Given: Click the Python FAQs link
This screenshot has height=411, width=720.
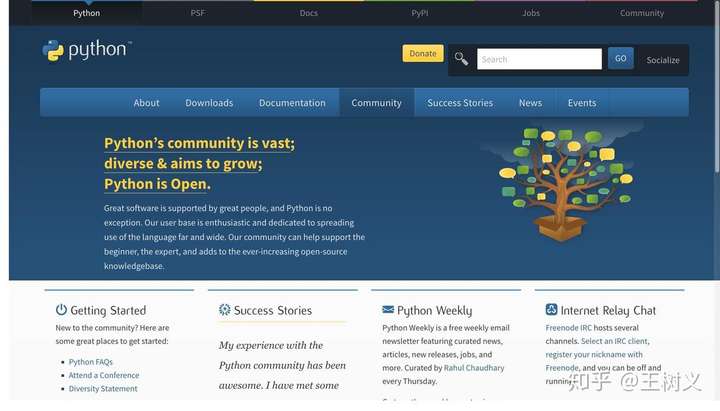Looking at the screenshot, I should (90, 362).
